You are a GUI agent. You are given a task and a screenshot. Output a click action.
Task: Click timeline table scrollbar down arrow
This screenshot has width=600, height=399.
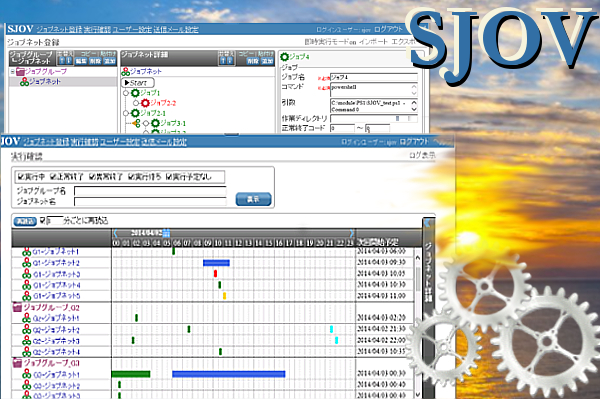click(x=418, y=394)
